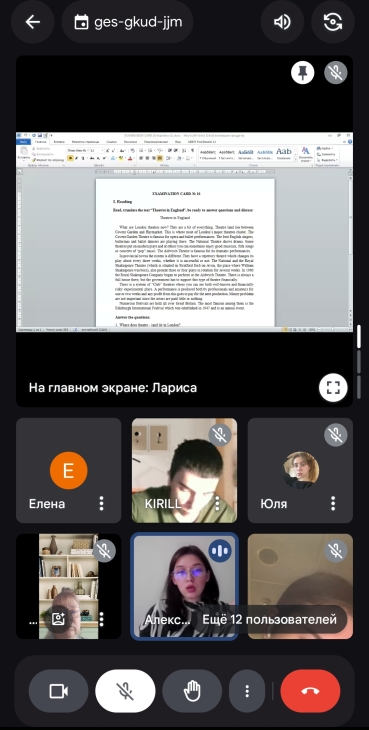Open the three-dot options on Юля's tile
Screen dimensions: 369x730
(333, 503)
